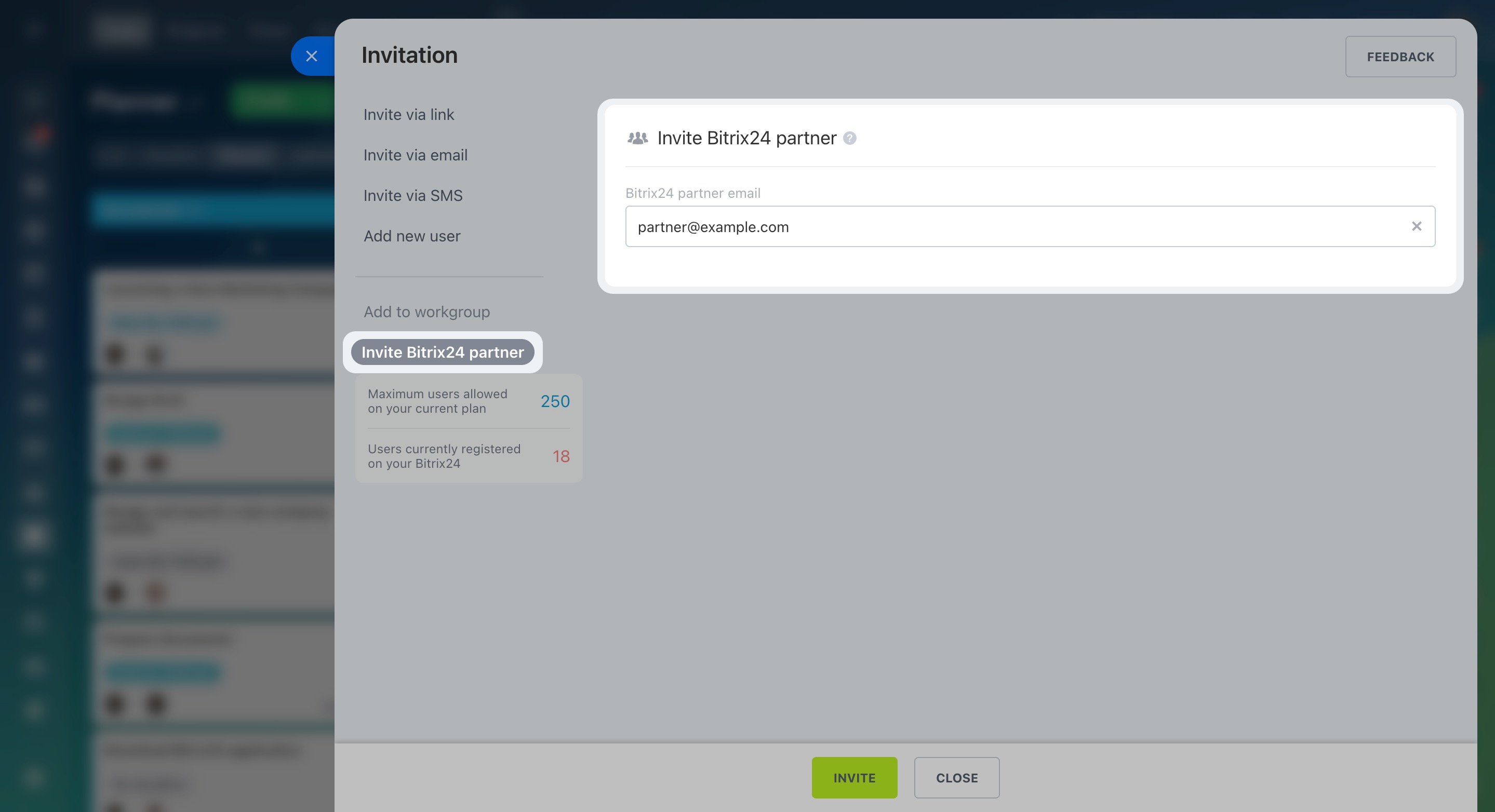Select Invite via email
This screenshot has height=812, width=1495.
click(416, 155)
